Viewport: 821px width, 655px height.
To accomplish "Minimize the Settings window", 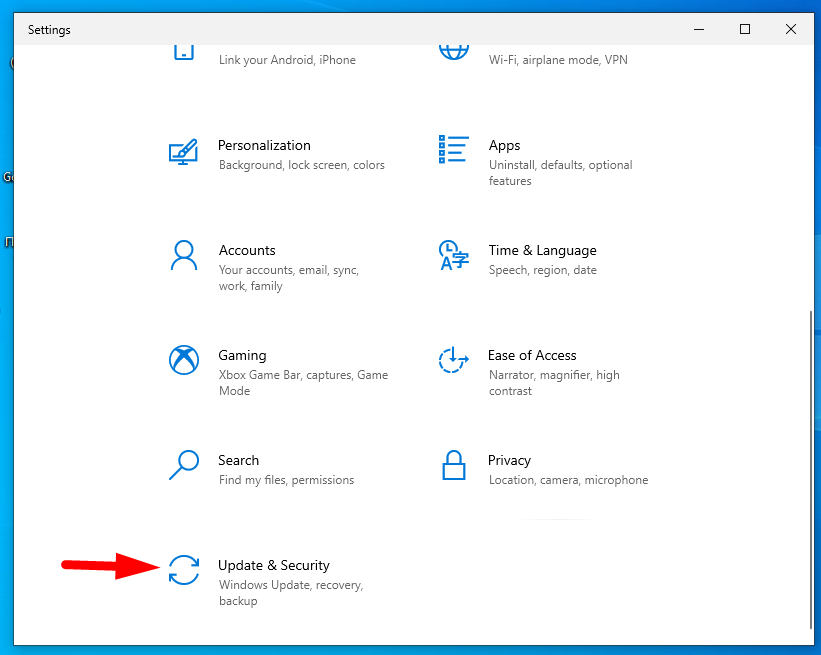I will coord(699,30).
